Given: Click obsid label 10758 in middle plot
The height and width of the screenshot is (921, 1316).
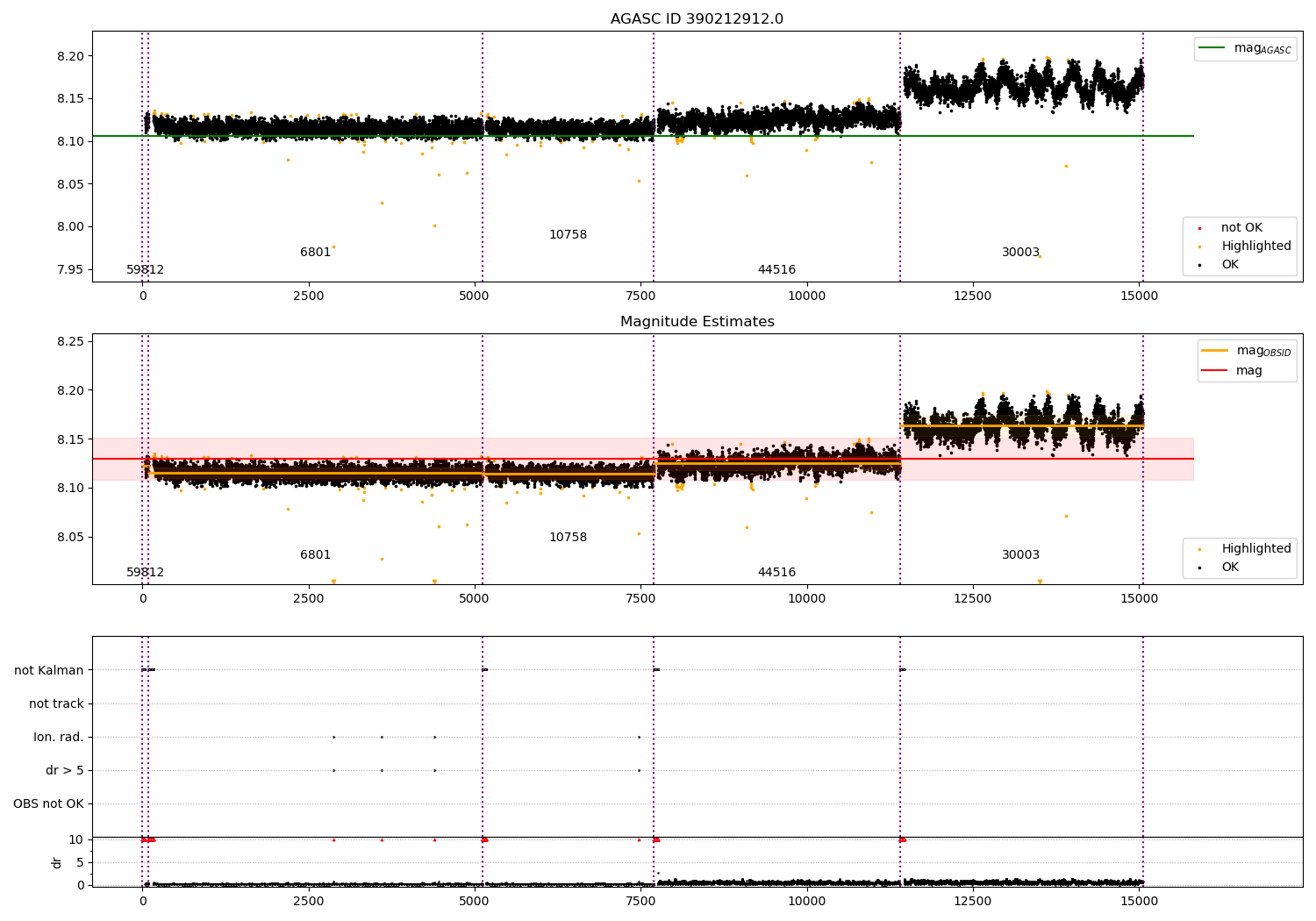Looking at the screenshot, I should click(568, 538).
